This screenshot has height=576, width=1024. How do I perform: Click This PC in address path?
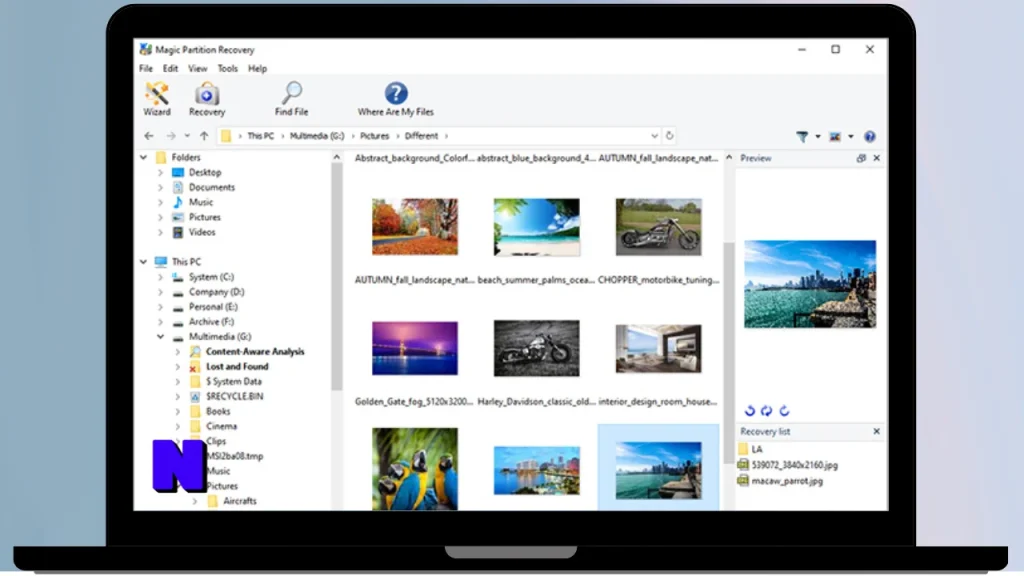[x=261, y=136]
